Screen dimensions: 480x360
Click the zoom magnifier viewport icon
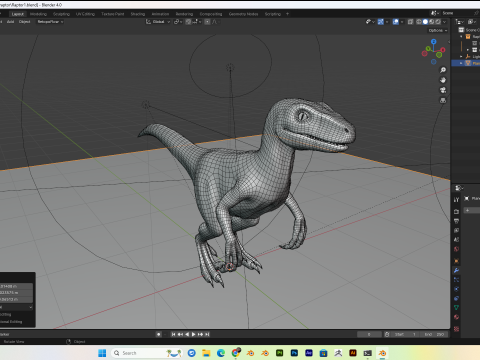(443, 70)
